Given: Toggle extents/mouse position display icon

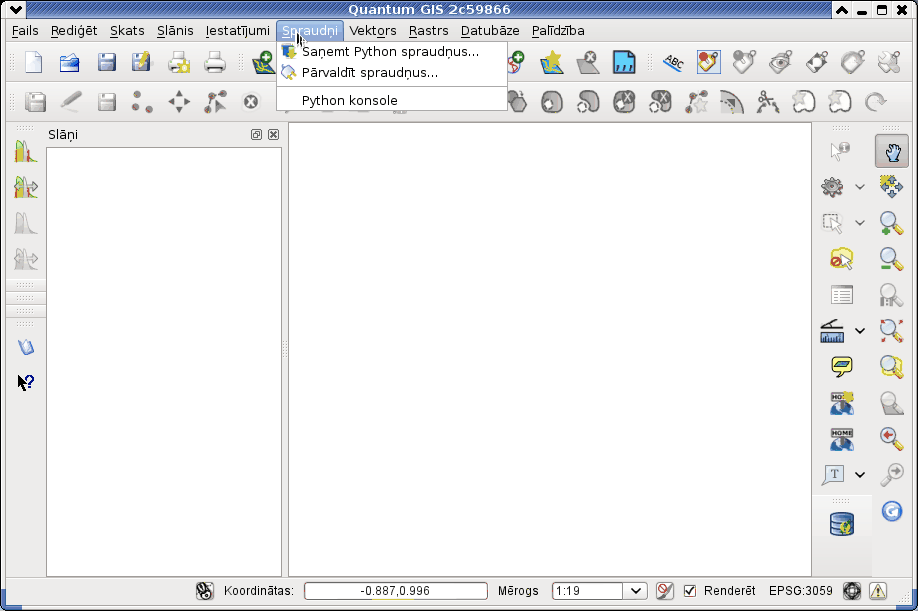Looking at the screenshot, I should [x=204, y=591].
